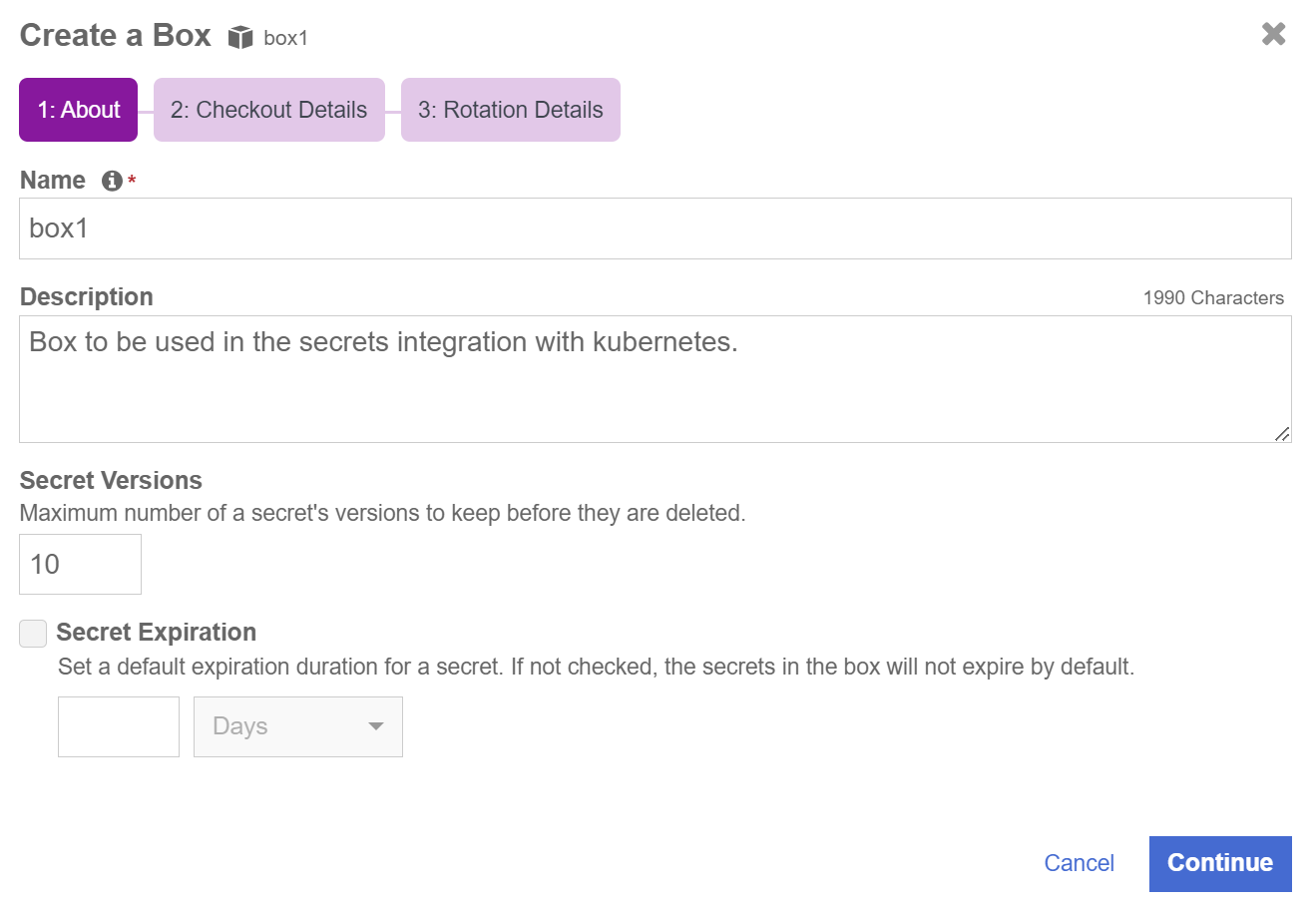Click the 'Secret Expiration' label
The image size is (1316, 911).
coord(157,633)
